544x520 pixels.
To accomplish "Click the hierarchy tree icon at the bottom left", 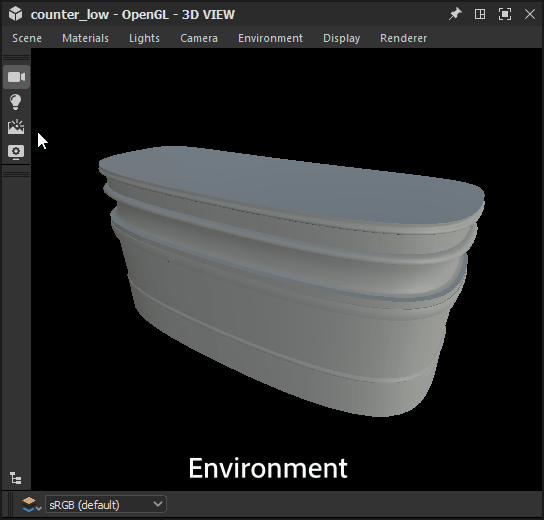I will [16, 478].
